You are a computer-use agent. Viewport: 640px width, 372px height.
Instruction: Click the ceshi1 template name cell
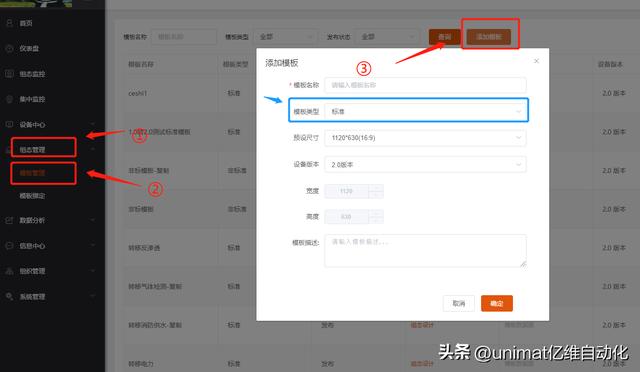(x=138, y=94)
